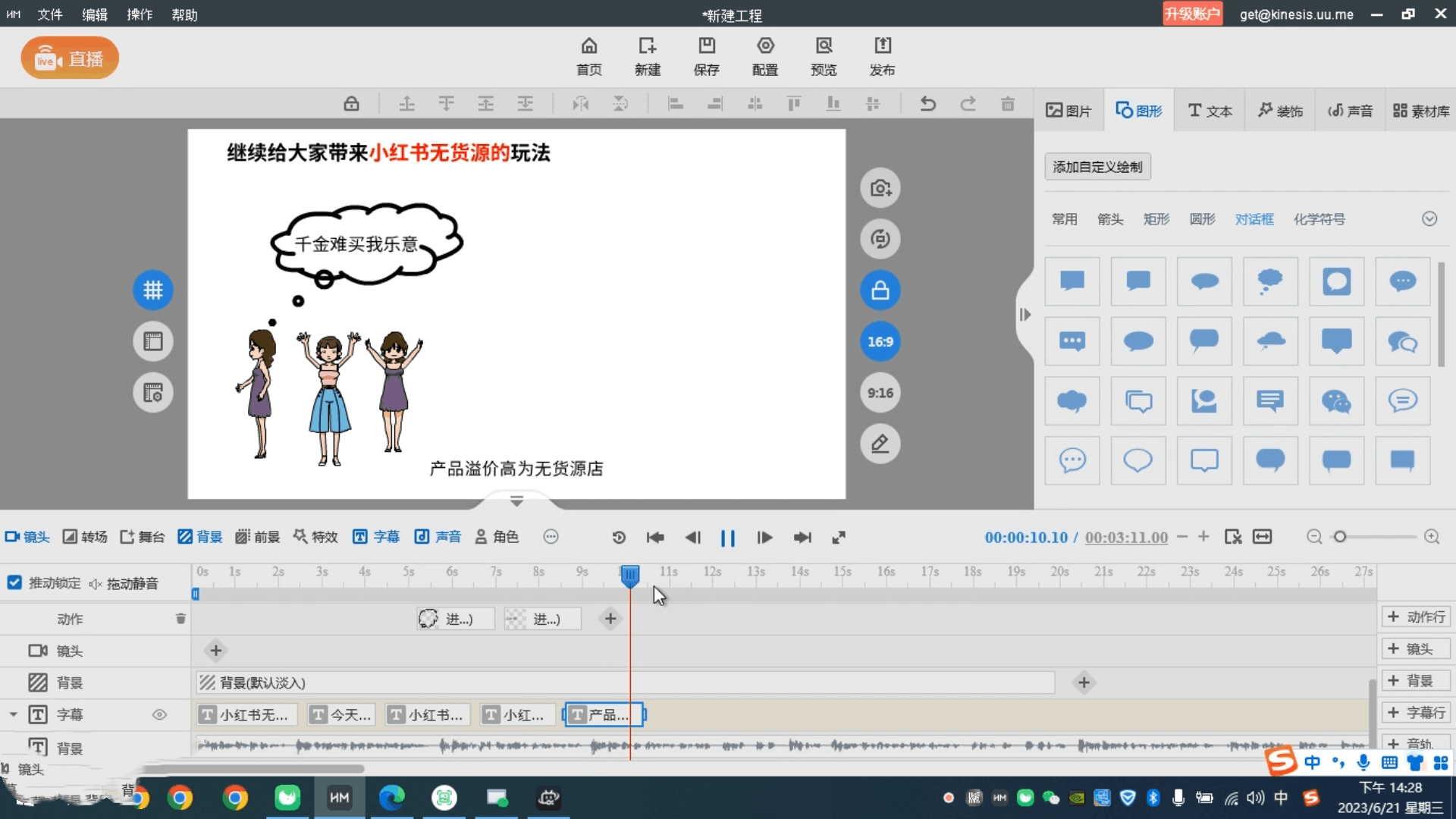Click the trash delete icon in toolbar

click(1008, 104)
